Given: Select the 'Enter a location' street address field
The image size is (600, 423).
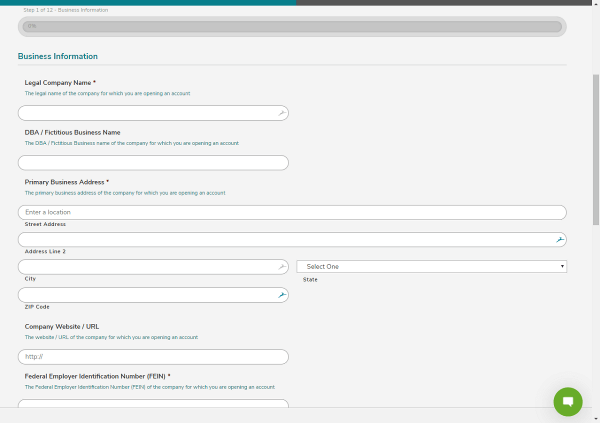Looking at the screenshot, I should click(292, 212).
